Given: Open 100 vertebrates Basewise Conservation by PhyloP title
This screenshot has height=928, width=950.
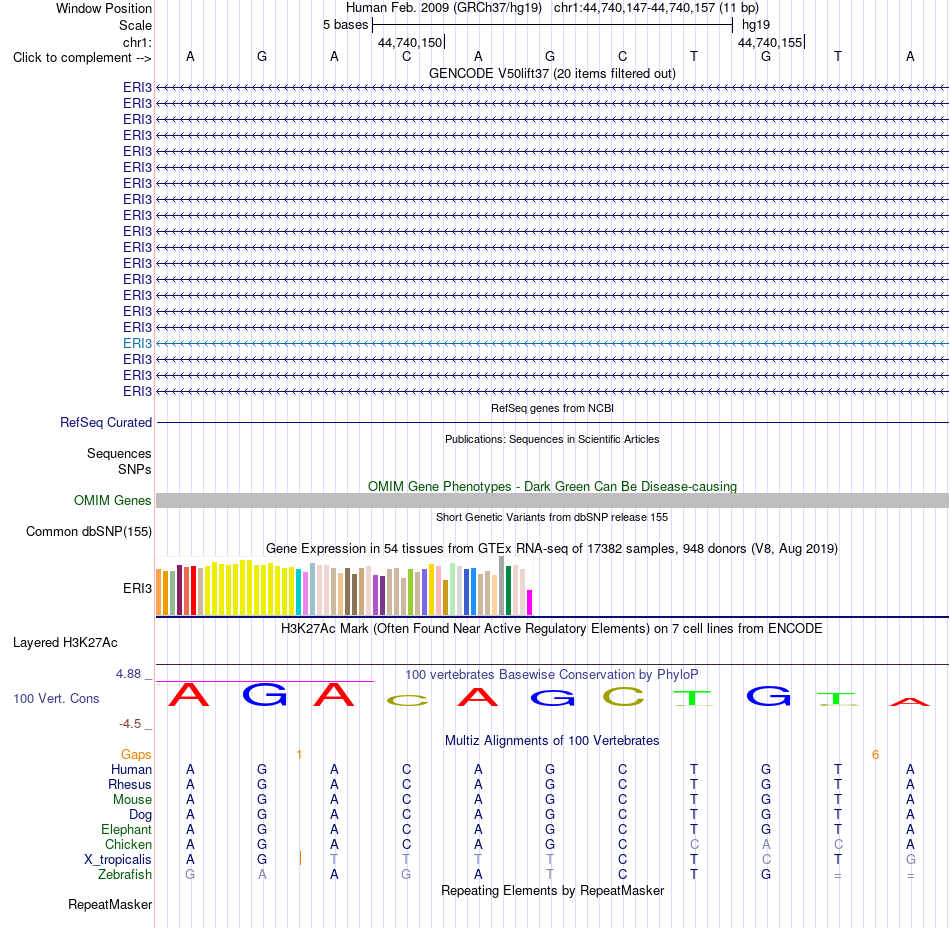Looking at the screenshot, I should (x=552, y=674).
